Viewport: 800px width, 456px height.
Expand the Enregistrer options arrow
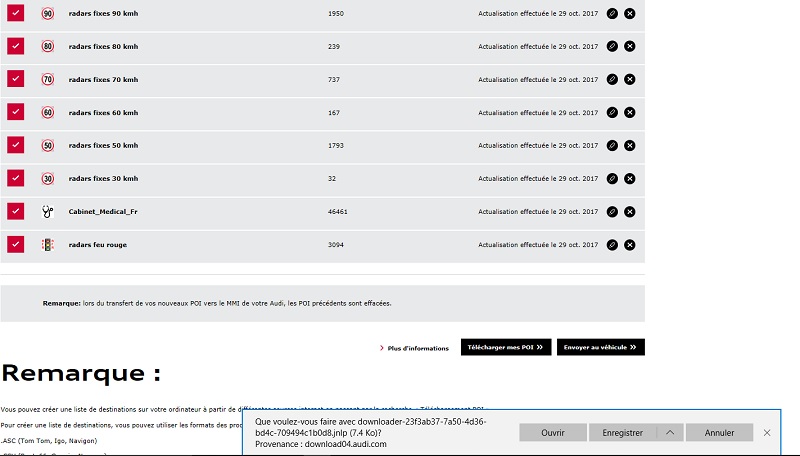[670, 432]
